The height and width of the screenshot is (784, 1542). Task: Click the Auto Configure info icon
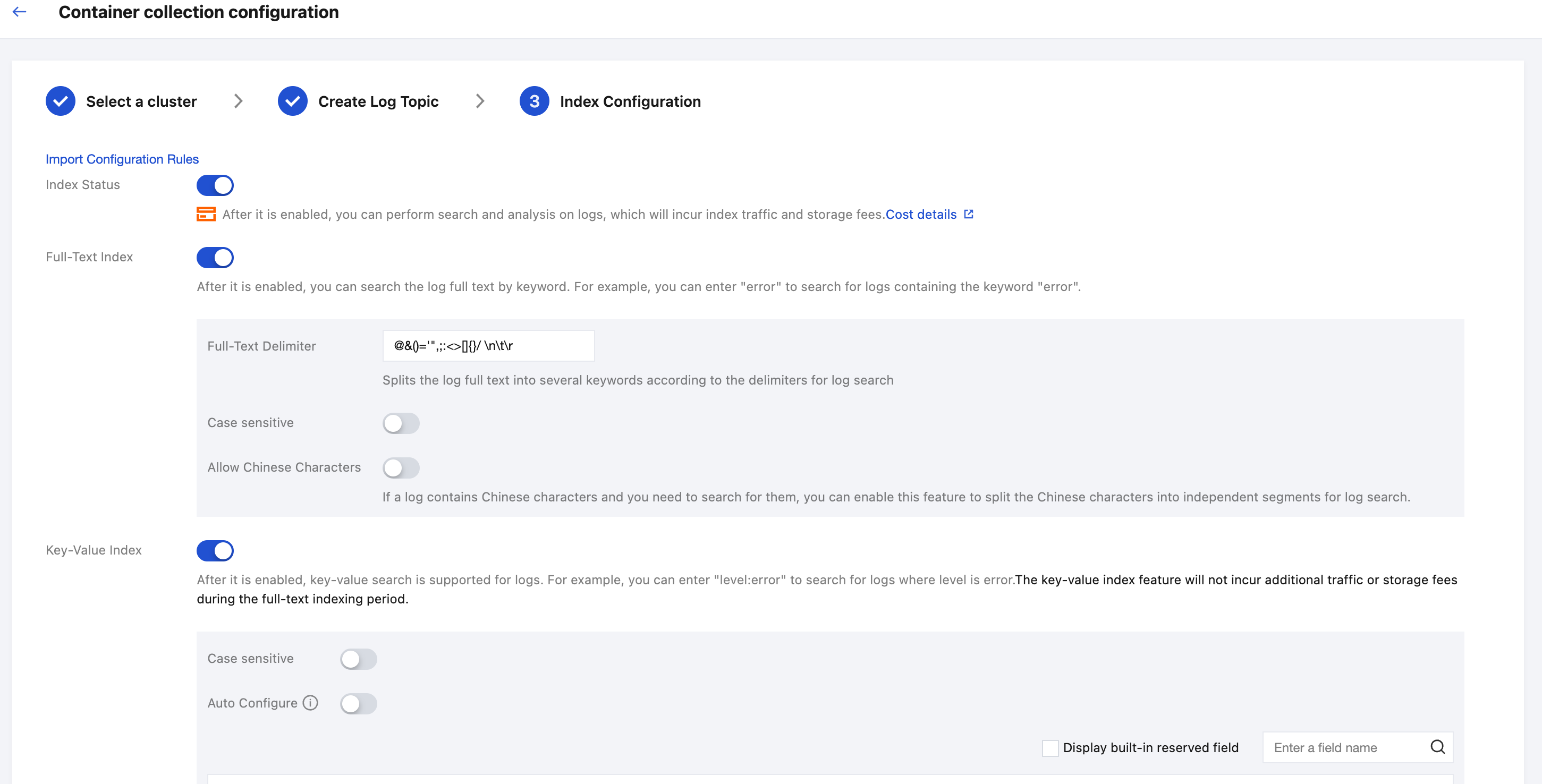click(310, 703)
